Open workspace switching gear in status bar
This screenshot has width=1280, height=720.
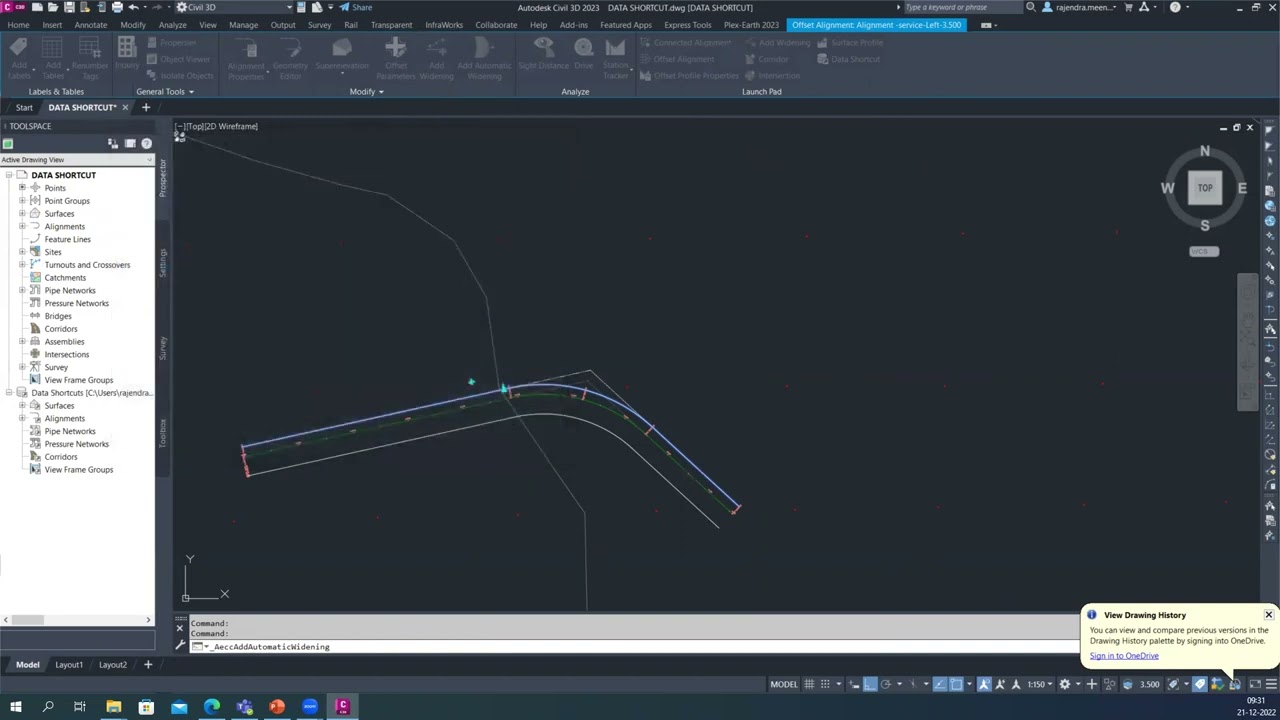1065,684
